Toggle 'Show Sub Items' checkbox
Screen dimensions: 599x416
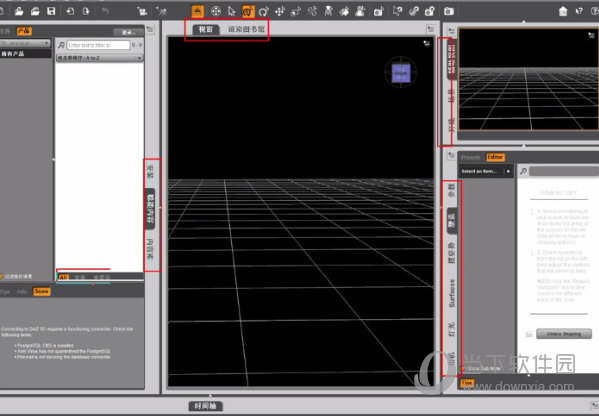pyautogui.click(x=462, y=369)
